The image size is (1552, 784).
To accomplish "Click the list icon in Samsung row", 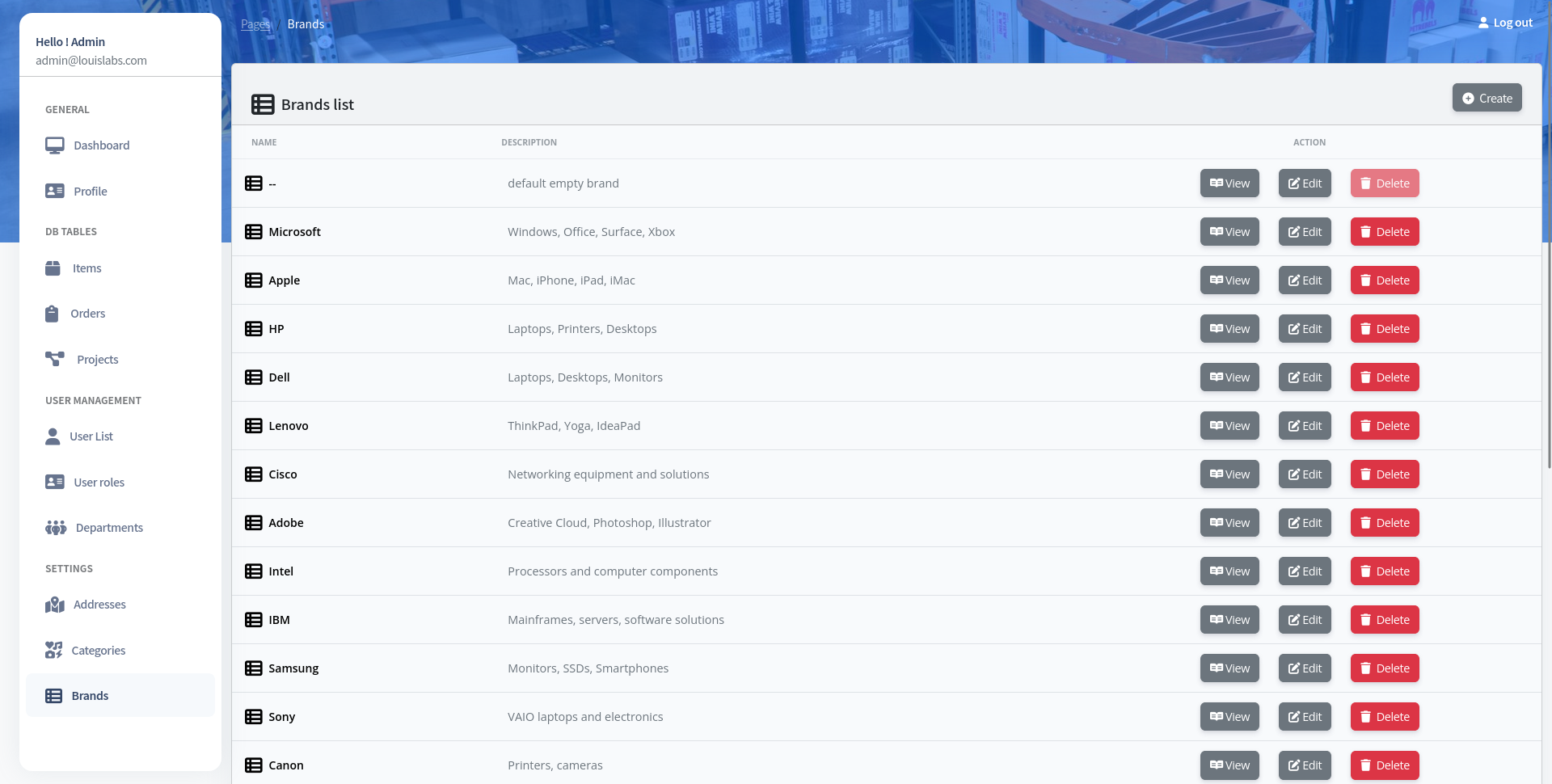I will click(x=254, y=668).
